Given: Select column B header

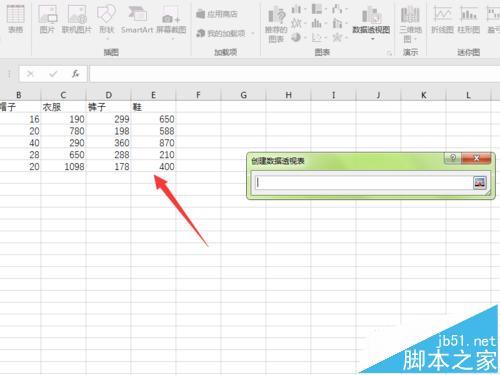Looking at the screenshot, I should (19, 95).
